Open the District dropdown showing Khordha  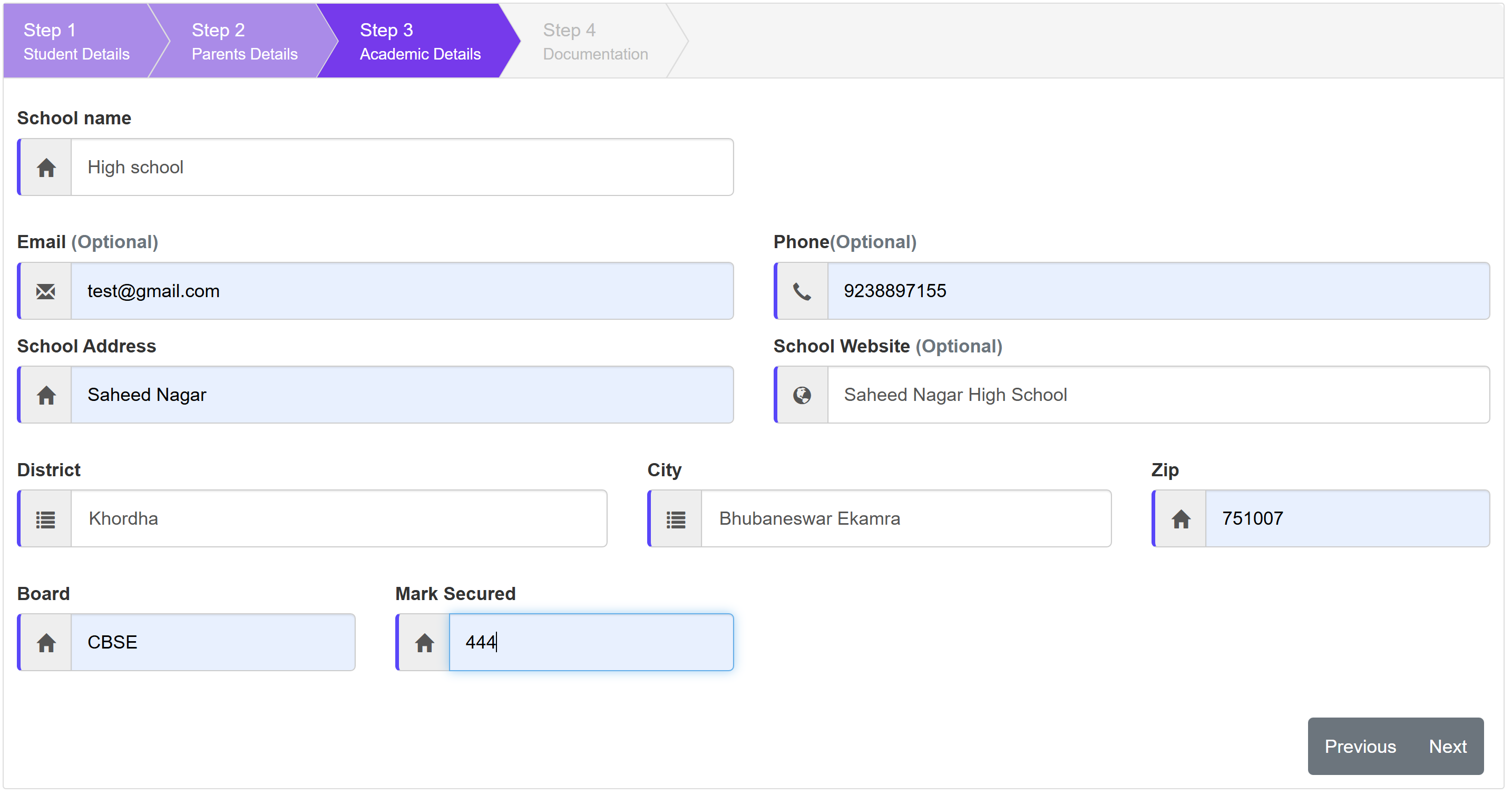tap(339, 518)
